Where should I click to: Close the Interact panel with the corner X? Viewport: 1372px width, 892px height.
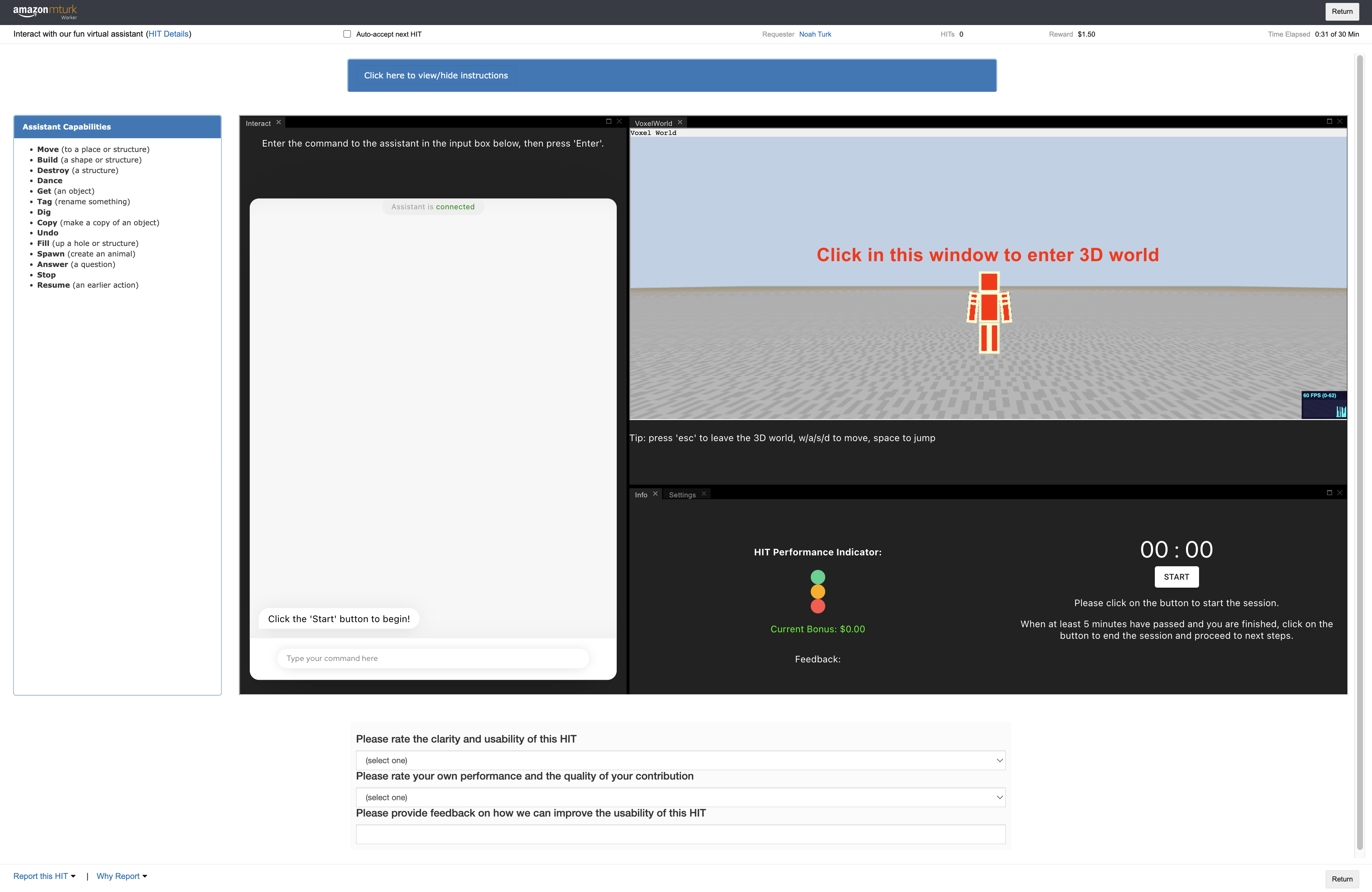(x=620, y=121)
